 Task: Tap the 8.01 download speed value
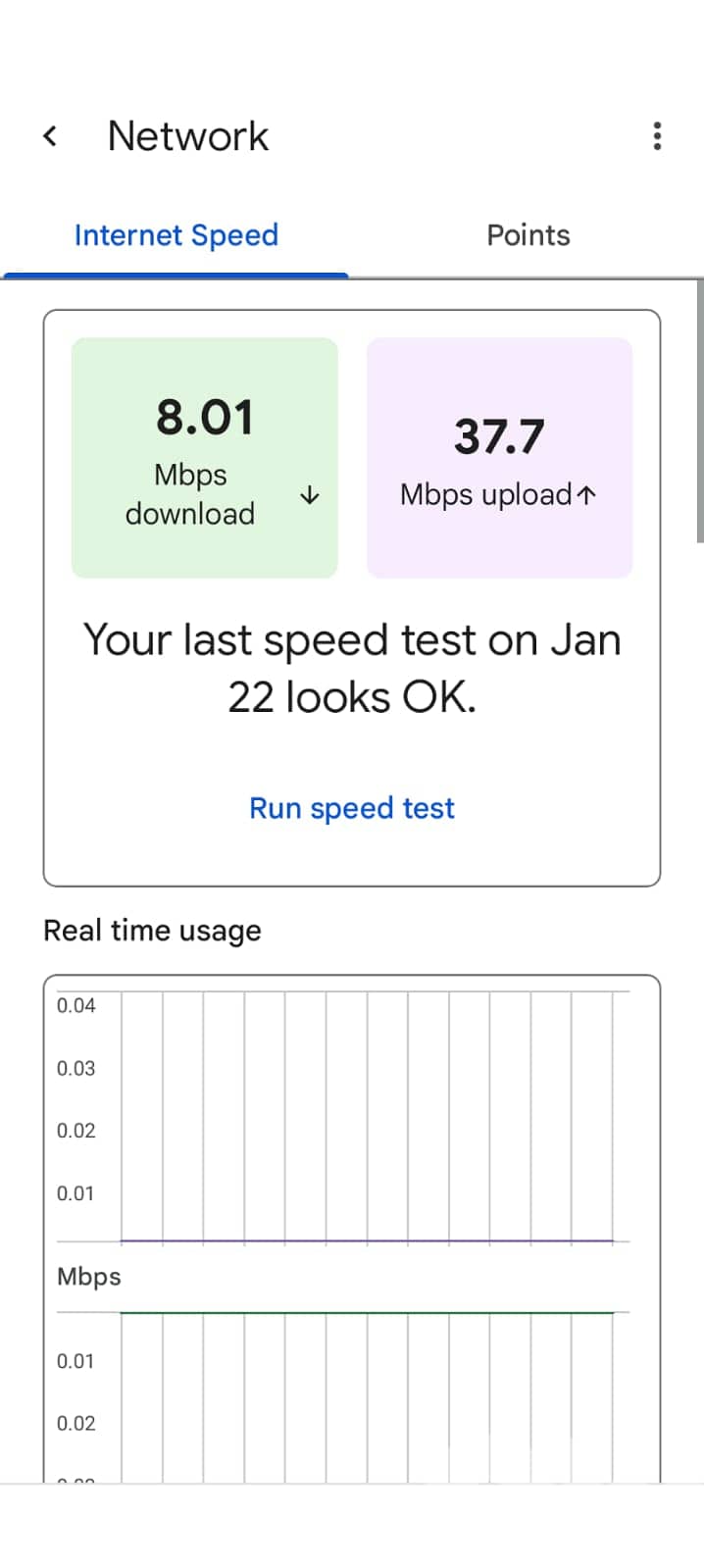click(205, 417)
